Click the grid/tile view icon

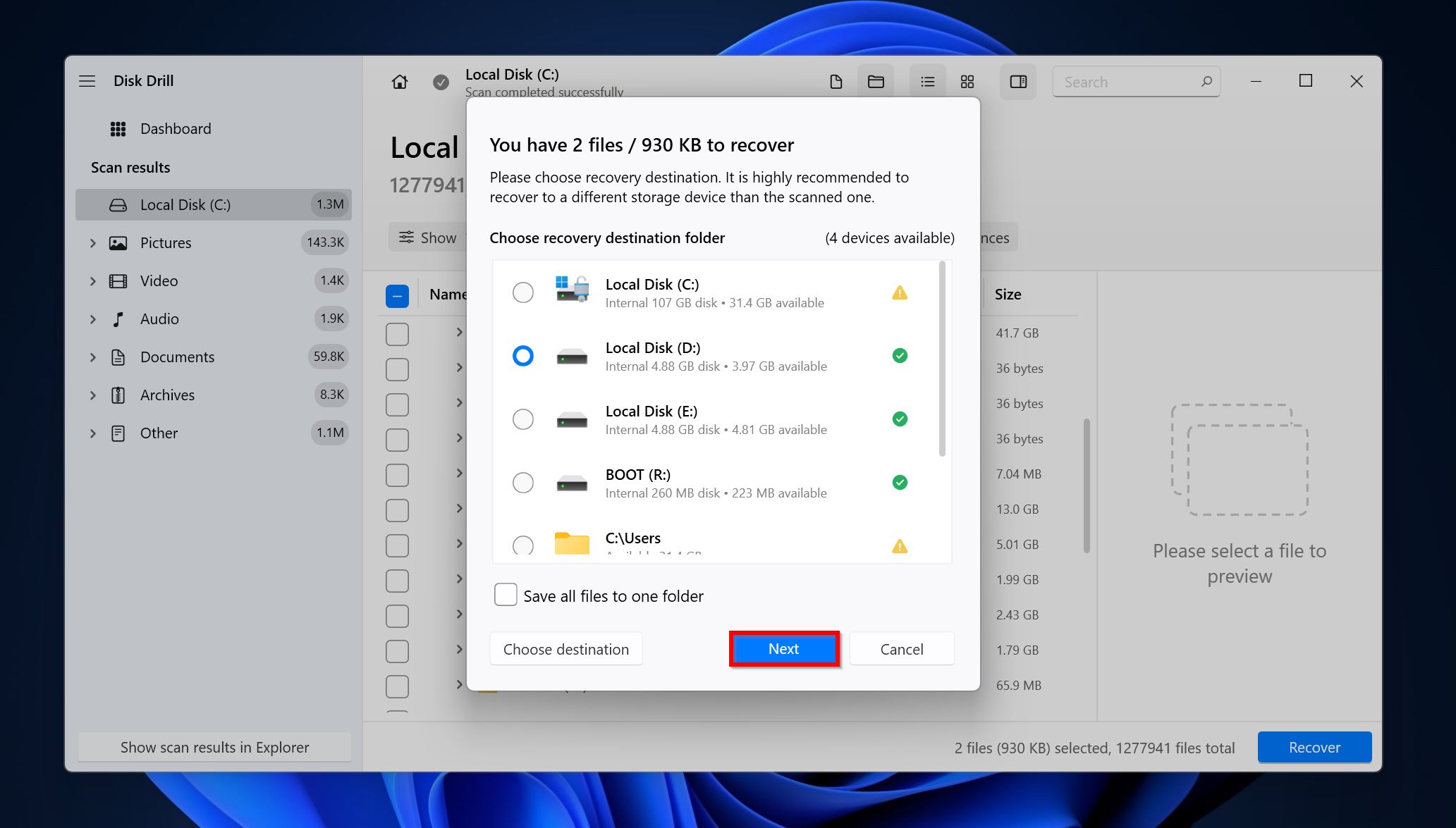(x=966, y=82)
